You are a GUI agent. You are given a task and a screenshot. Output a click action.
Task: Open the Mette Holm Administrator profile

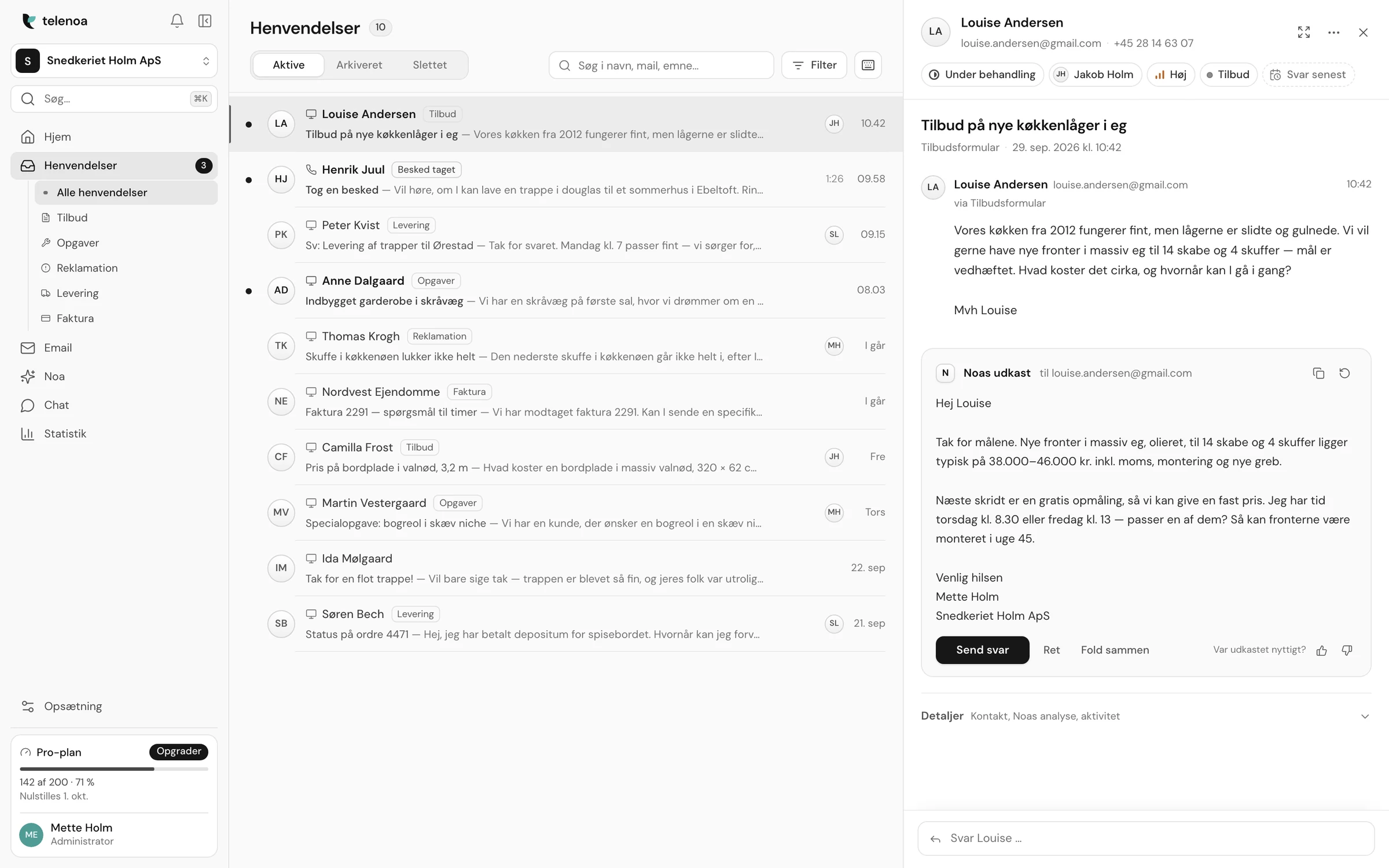pyautogui.click(x=114, y=834)
